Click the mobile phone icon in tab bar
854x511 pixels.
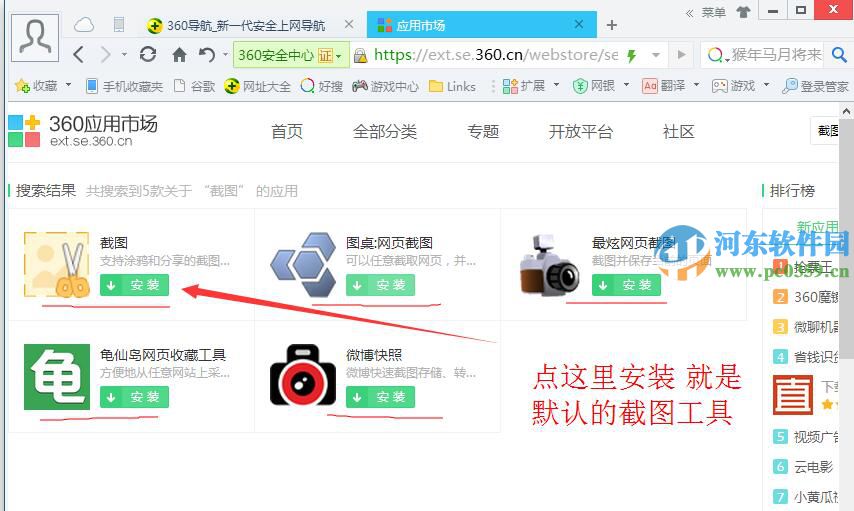click(x=119, y=25)
